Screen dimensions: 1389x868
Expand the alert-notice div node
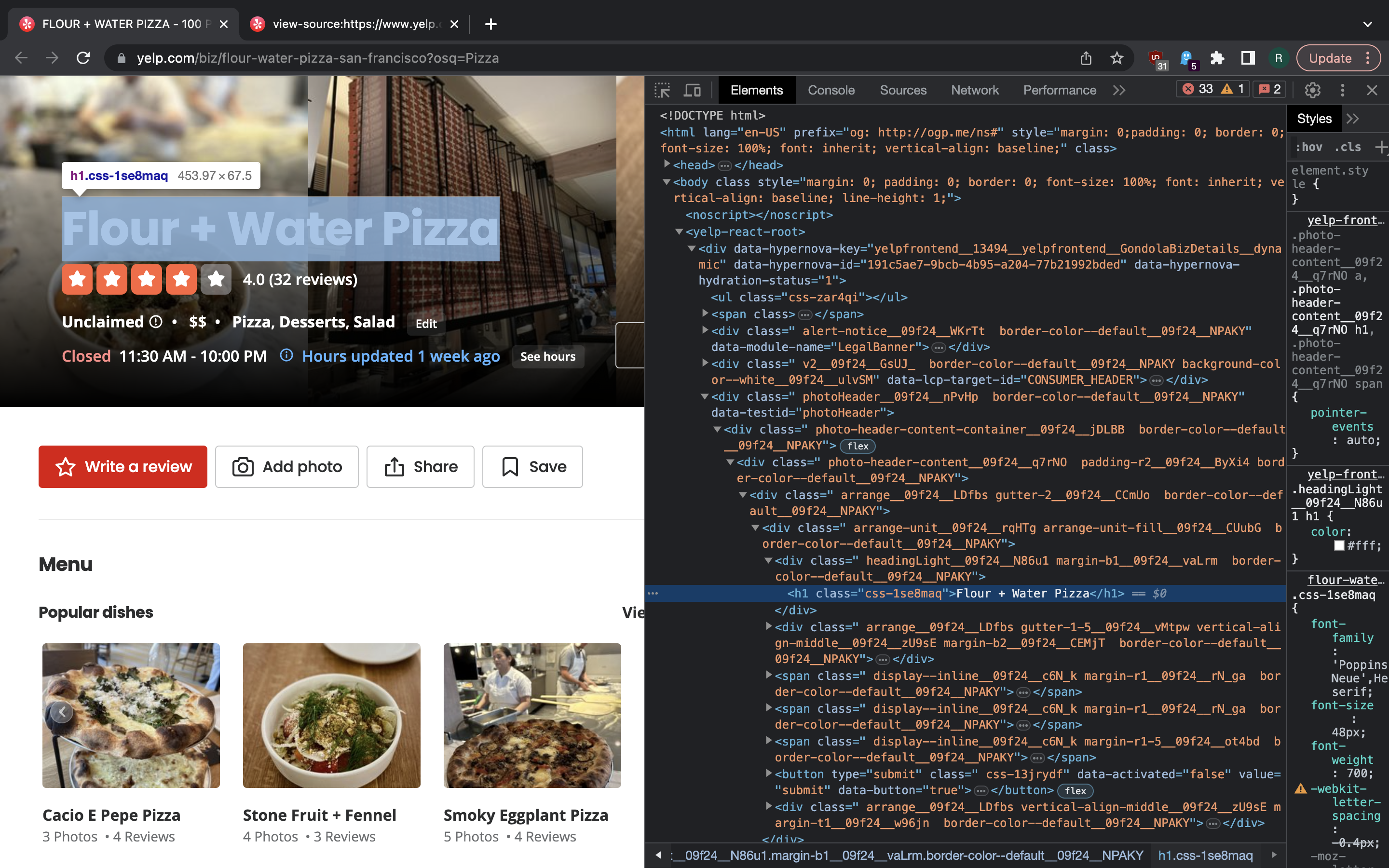[x=706, y=331]
